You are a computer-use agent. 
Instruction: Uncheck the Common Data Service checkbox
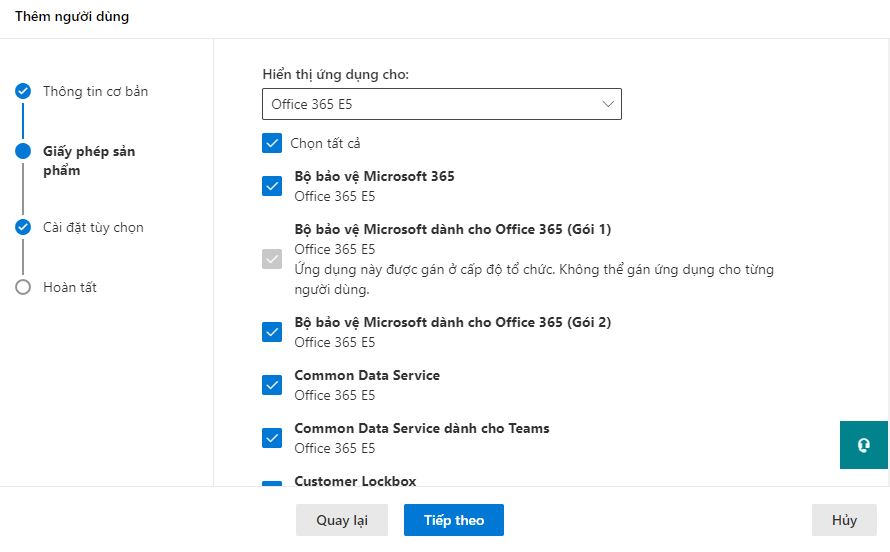tap(272, 385)
